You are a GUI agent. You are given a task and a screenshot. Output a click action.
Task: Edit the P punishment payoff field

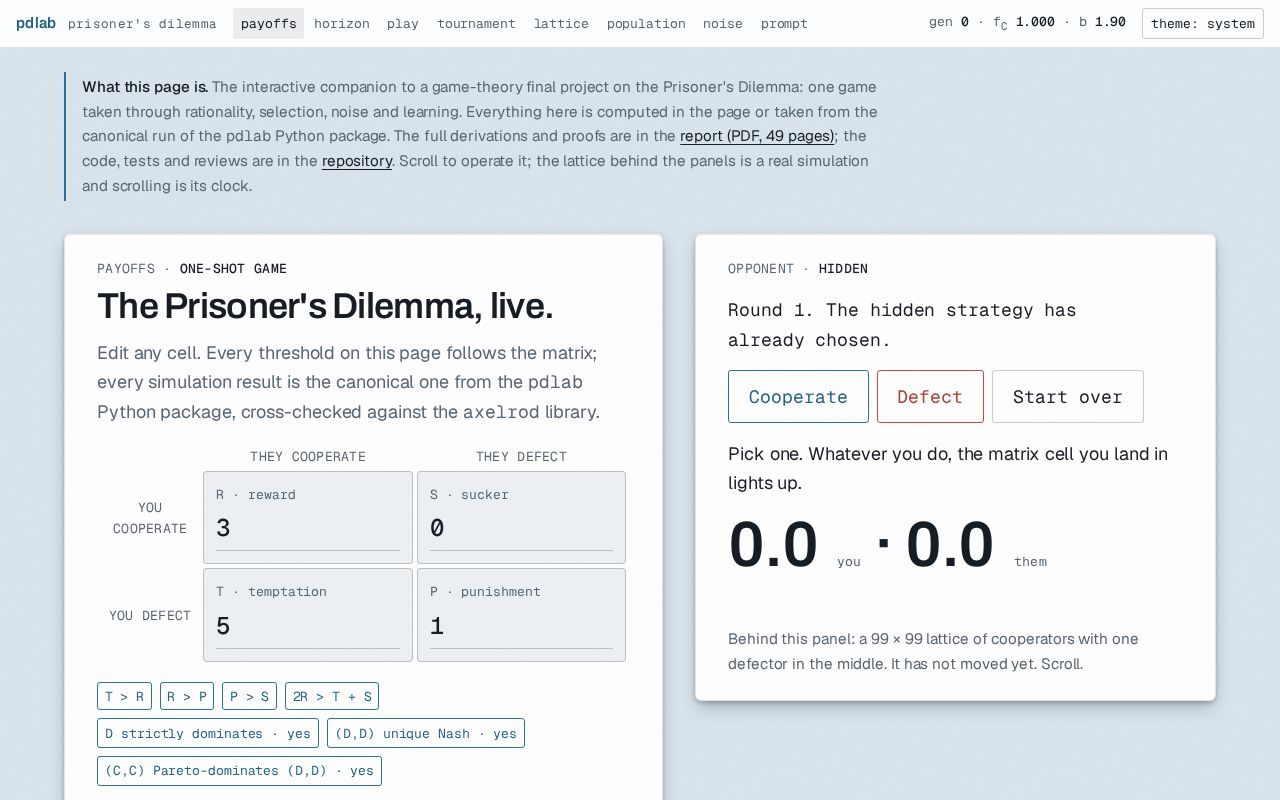(521, 626)
